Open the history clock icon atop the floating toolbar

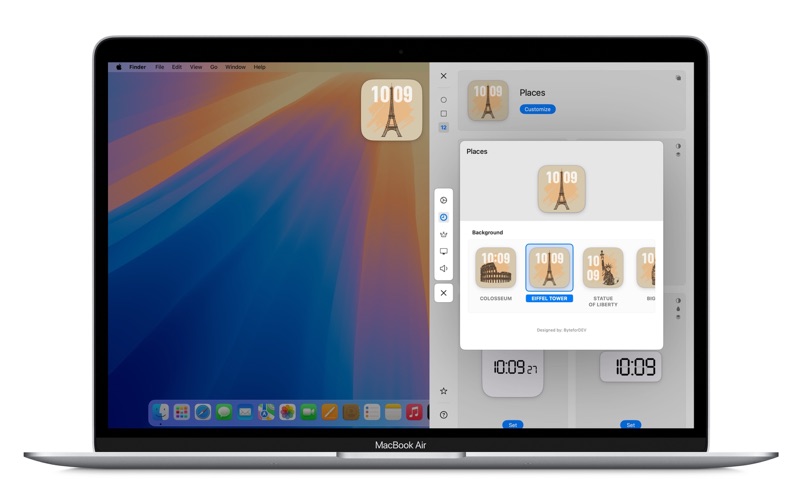point(443,200)
